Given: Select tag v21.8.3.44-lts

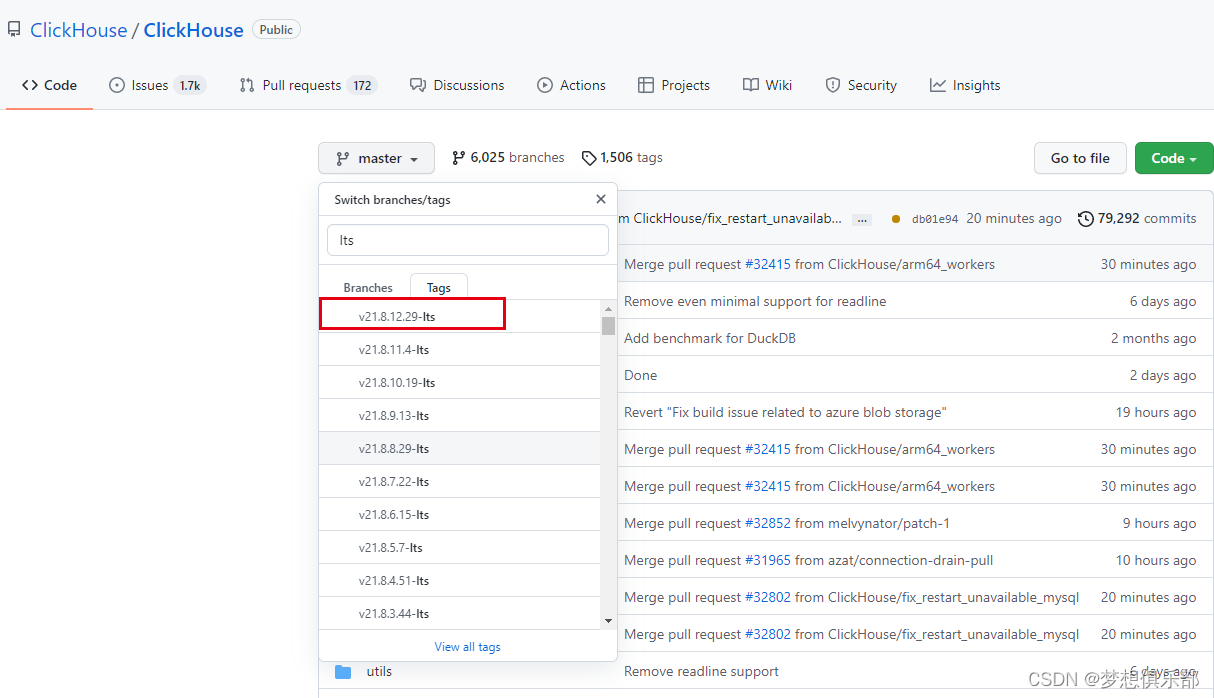Looking at the screenshot, I should click(x=460, y=614).
